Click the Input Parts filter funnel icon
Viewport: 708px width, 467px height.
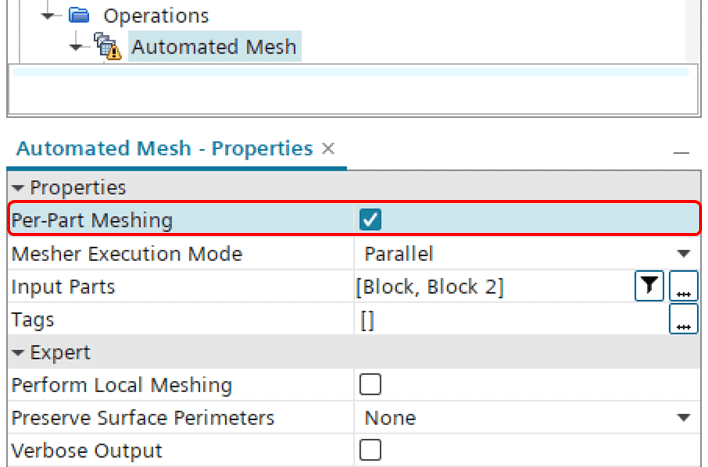click(x=649, y=286)
